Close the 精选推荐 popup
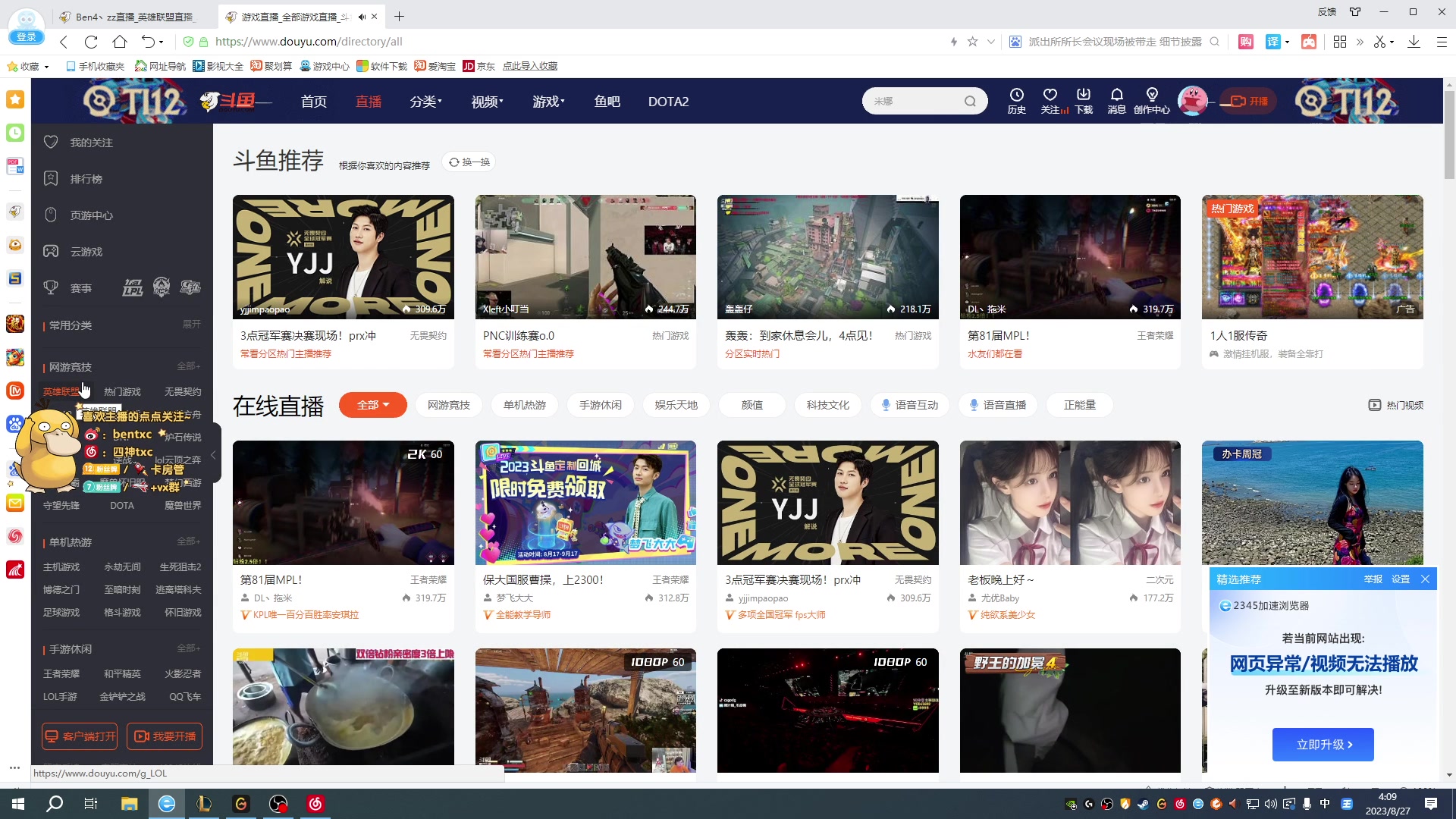The width and height of the screenshot is (1456, 819). [1425, 579]
